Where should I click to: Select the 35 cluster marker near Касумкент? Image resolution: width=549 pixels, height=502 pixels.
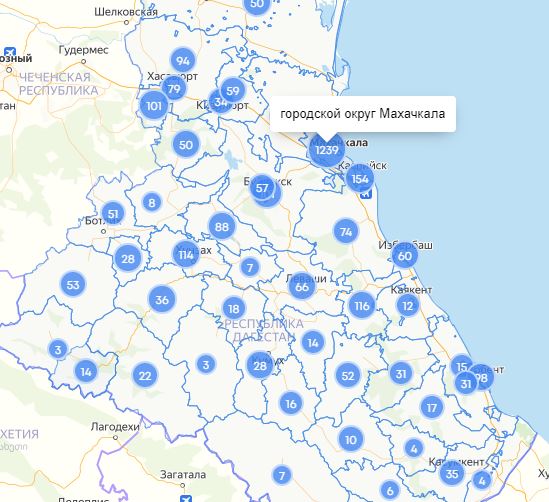452,474
